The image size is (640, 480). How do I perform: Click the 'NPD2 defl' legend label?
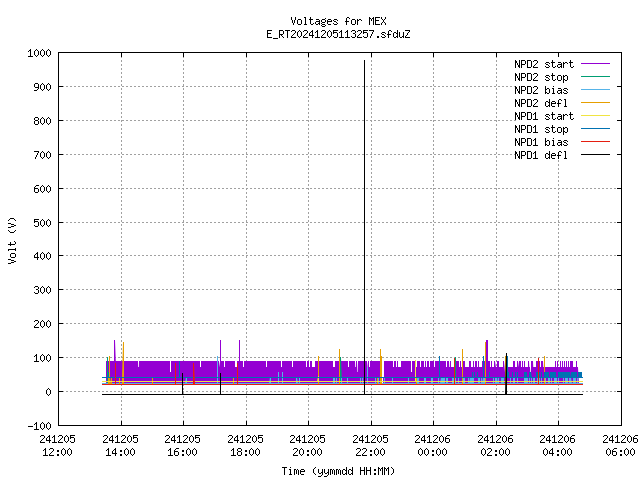click(x=541, y=103)
